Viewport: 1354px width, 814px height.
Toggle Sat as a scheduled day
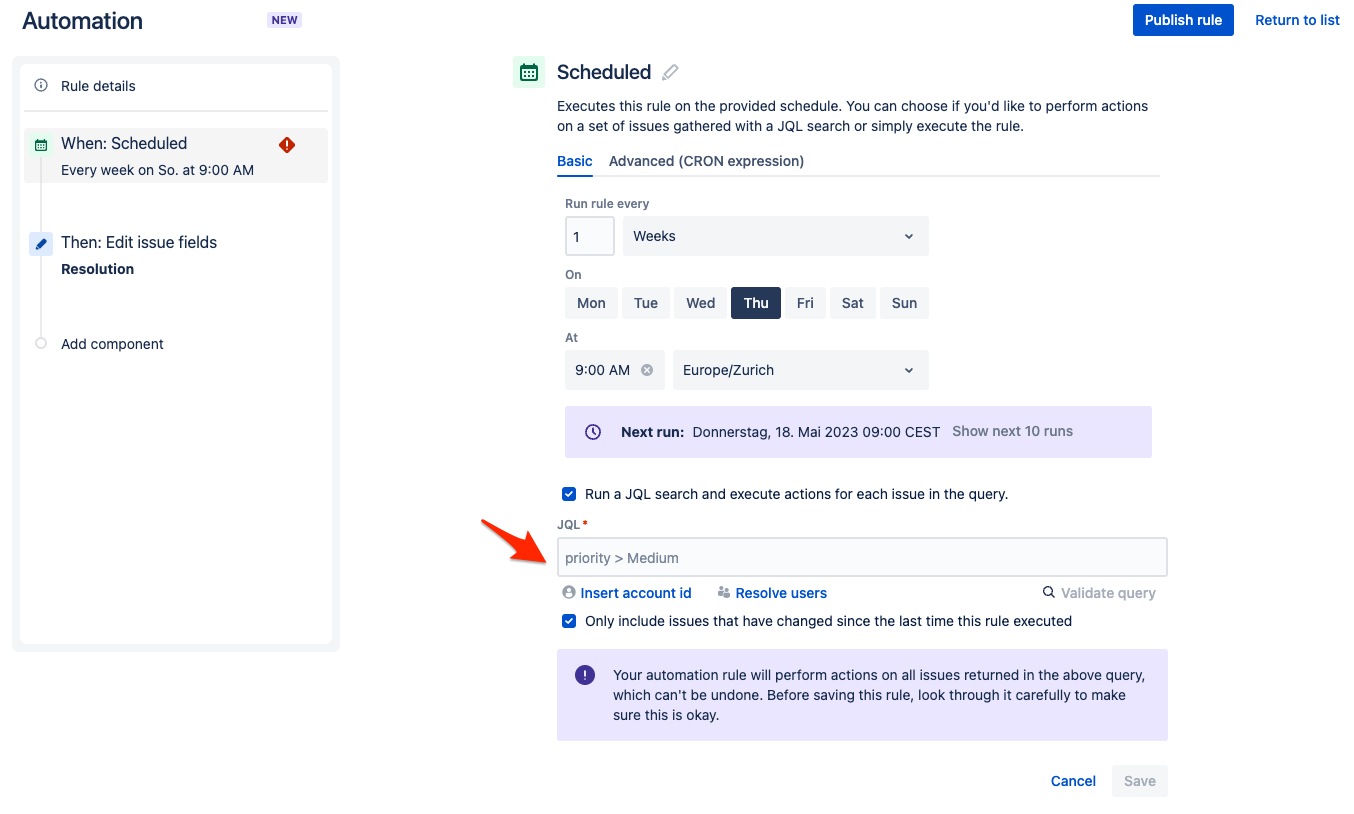tap(852, 302)
